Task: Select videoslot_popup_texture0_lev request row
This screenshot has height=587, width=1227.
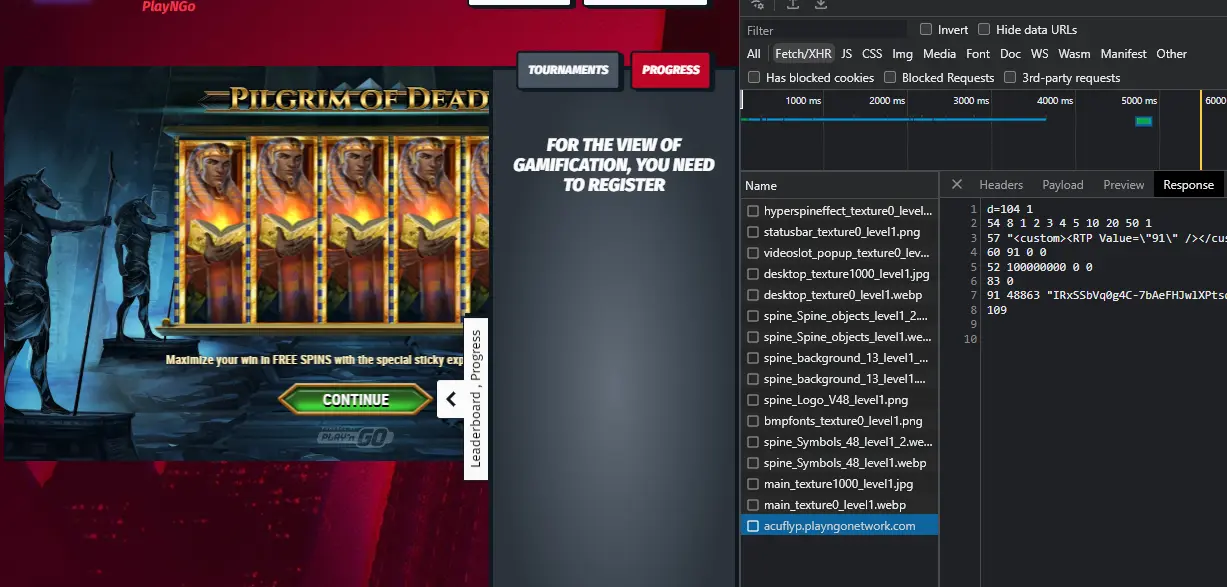Action: [839, 253]
